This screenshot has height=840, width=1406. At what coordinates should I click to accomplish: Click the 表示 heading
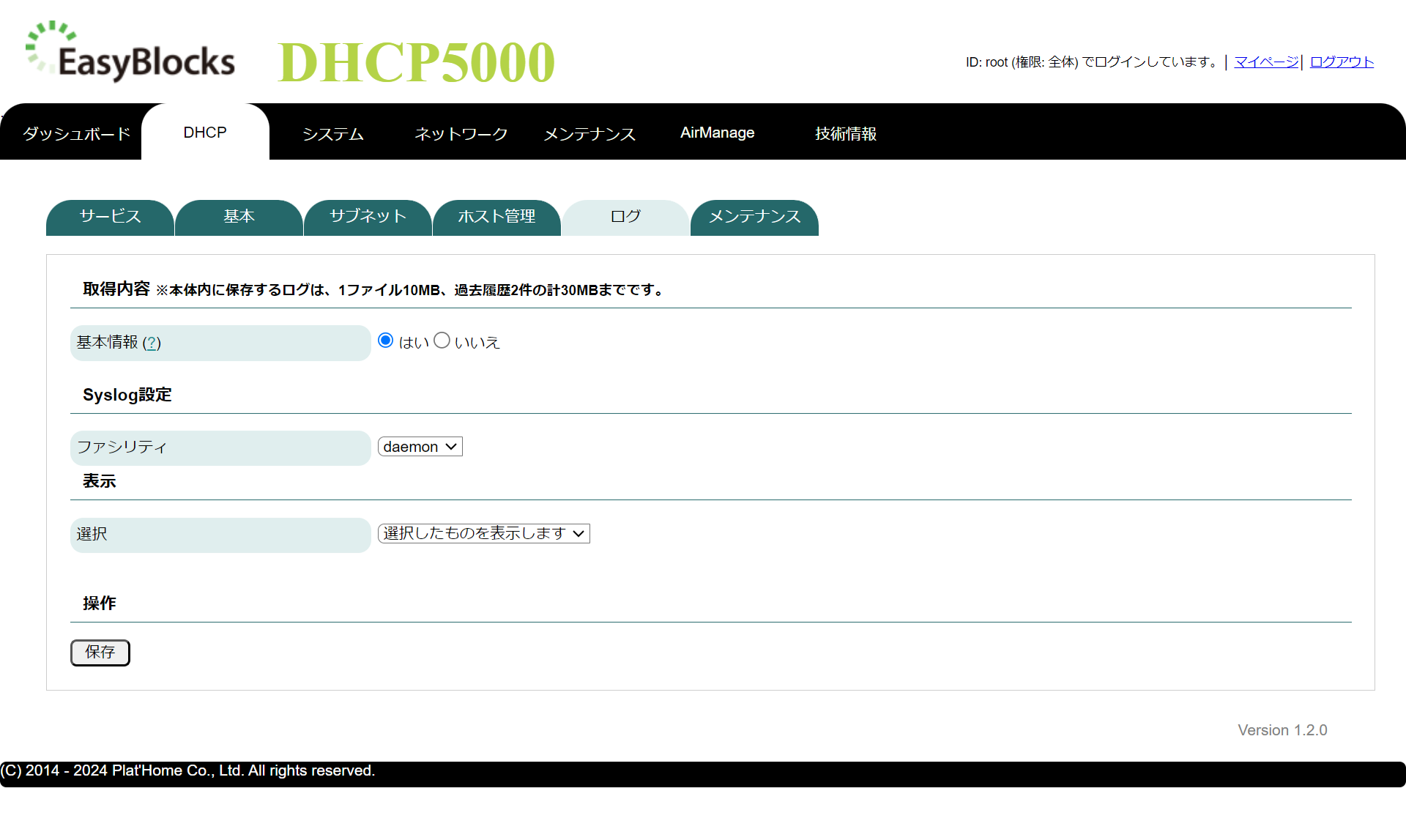99,481
